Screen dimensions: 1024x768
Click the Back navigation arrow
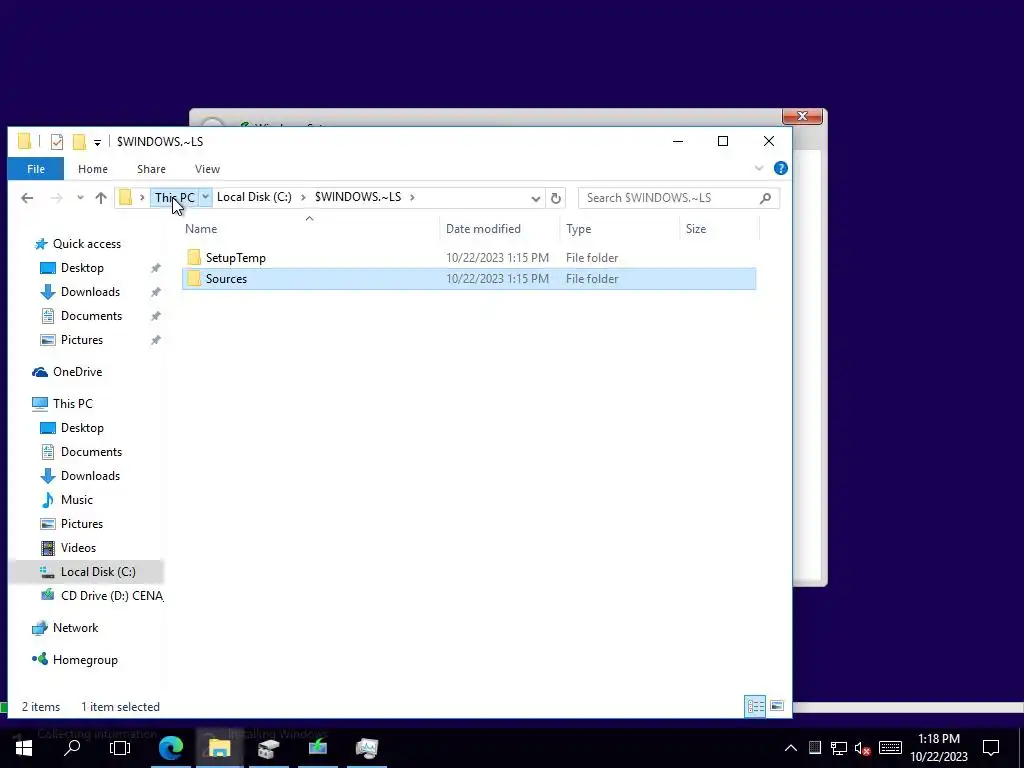point(27,198)
